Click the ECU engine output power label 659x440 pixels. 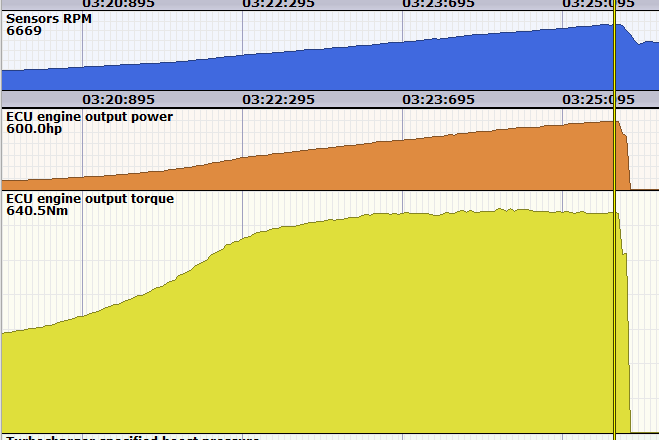[89, 117]
